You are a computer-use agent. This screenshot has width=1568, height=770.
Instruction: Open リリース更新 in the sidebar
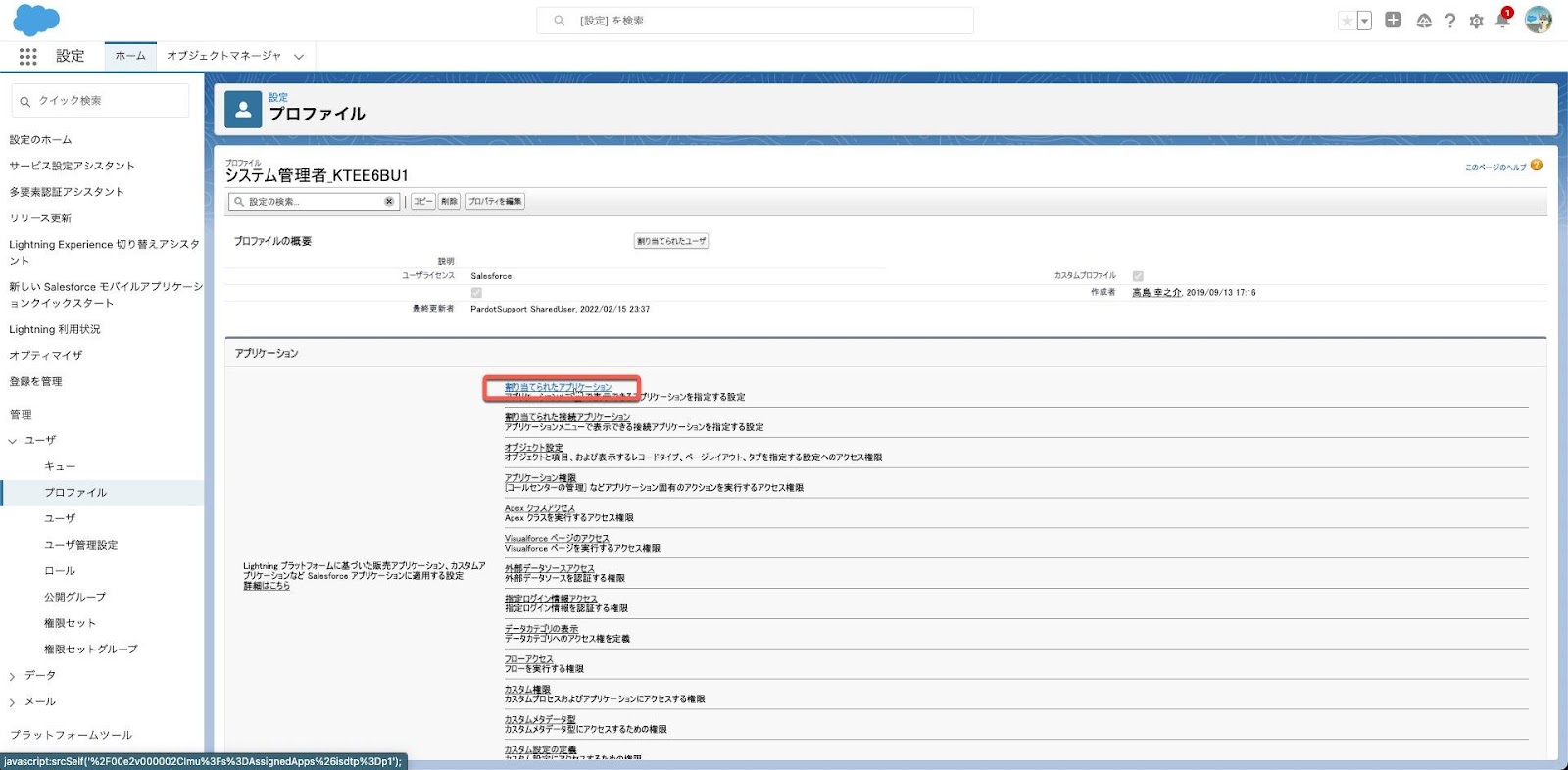(40, 218)
